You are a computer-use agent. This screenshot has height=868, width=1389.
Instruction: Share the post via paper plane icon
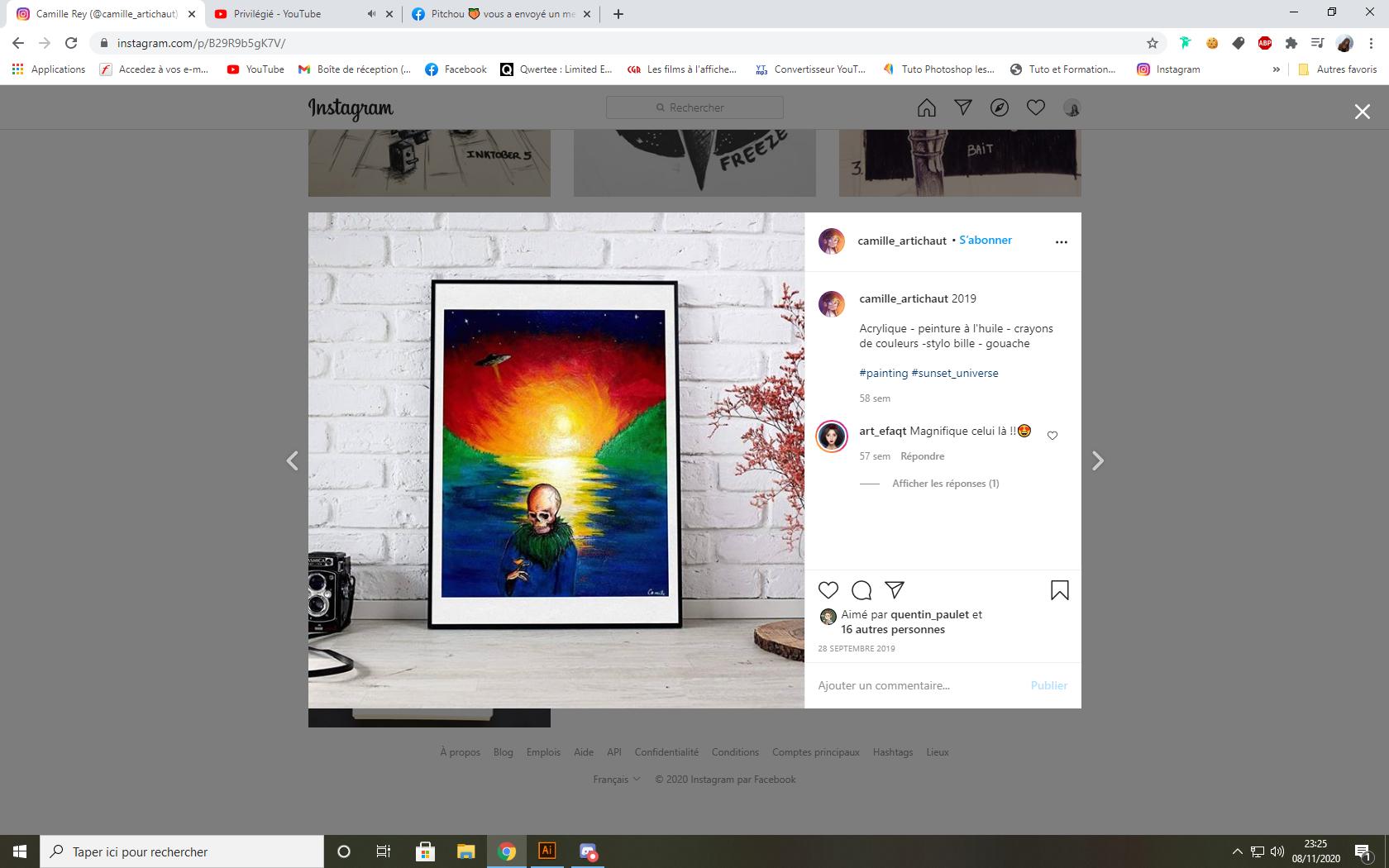[895, 589]
